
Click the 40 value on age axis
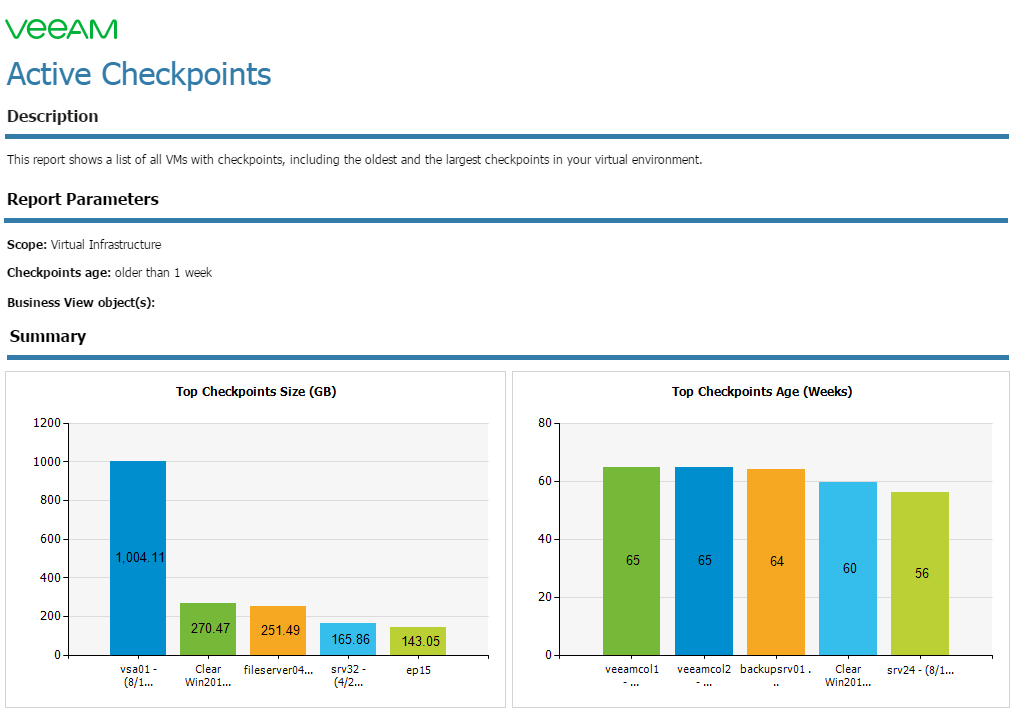pyautogui.click(x=545, y=539)
